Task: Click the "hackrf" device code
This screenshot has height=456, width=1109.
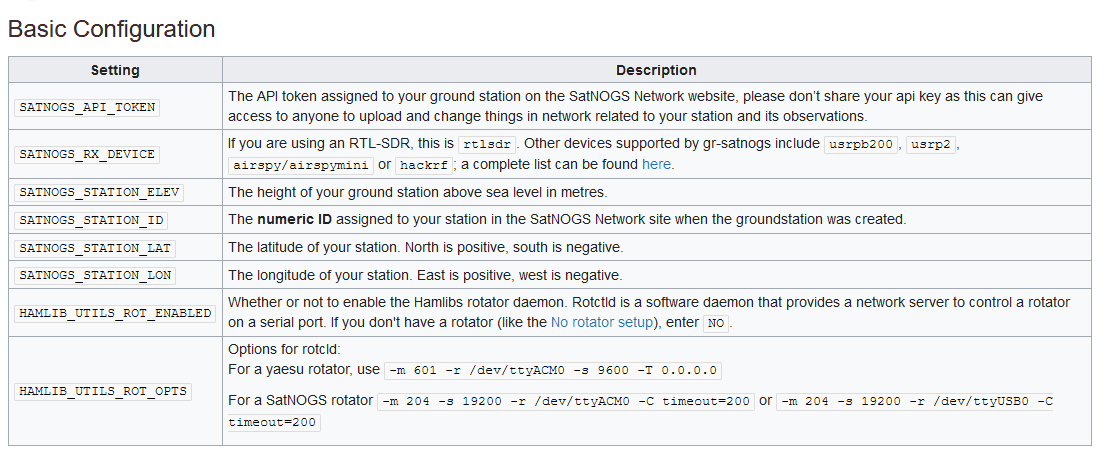Action: click(424, 164)
